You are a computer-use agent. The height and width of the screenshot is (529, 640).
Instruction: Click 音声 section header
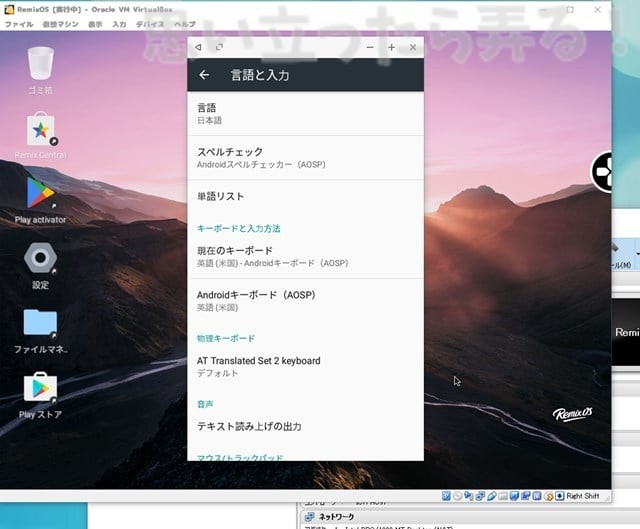[x=205, y=404]
